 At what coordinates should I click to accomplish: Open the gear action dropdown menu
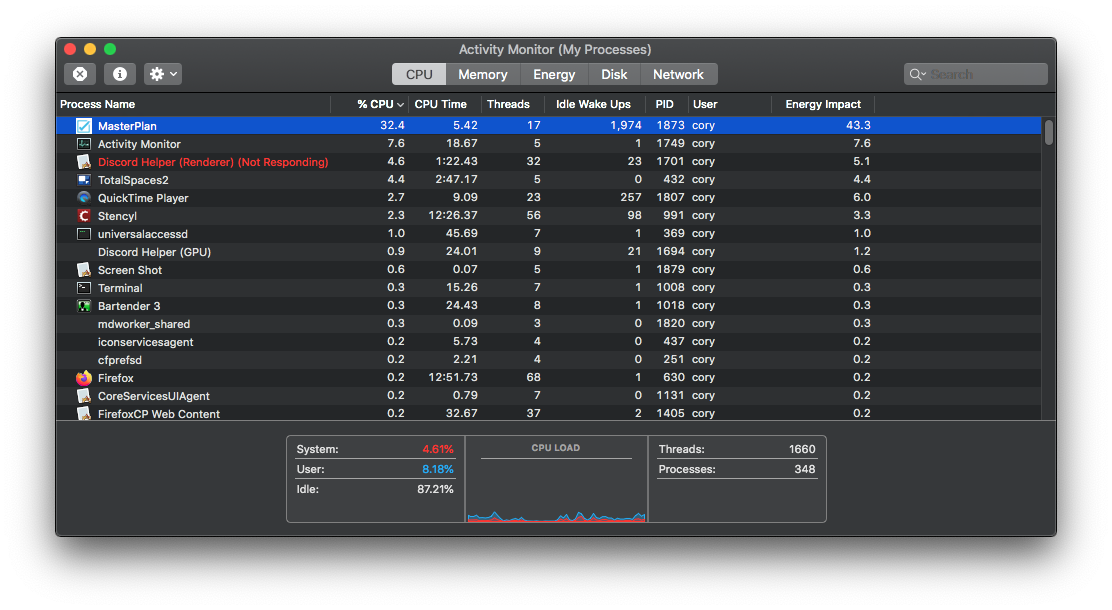click(163, 74)
